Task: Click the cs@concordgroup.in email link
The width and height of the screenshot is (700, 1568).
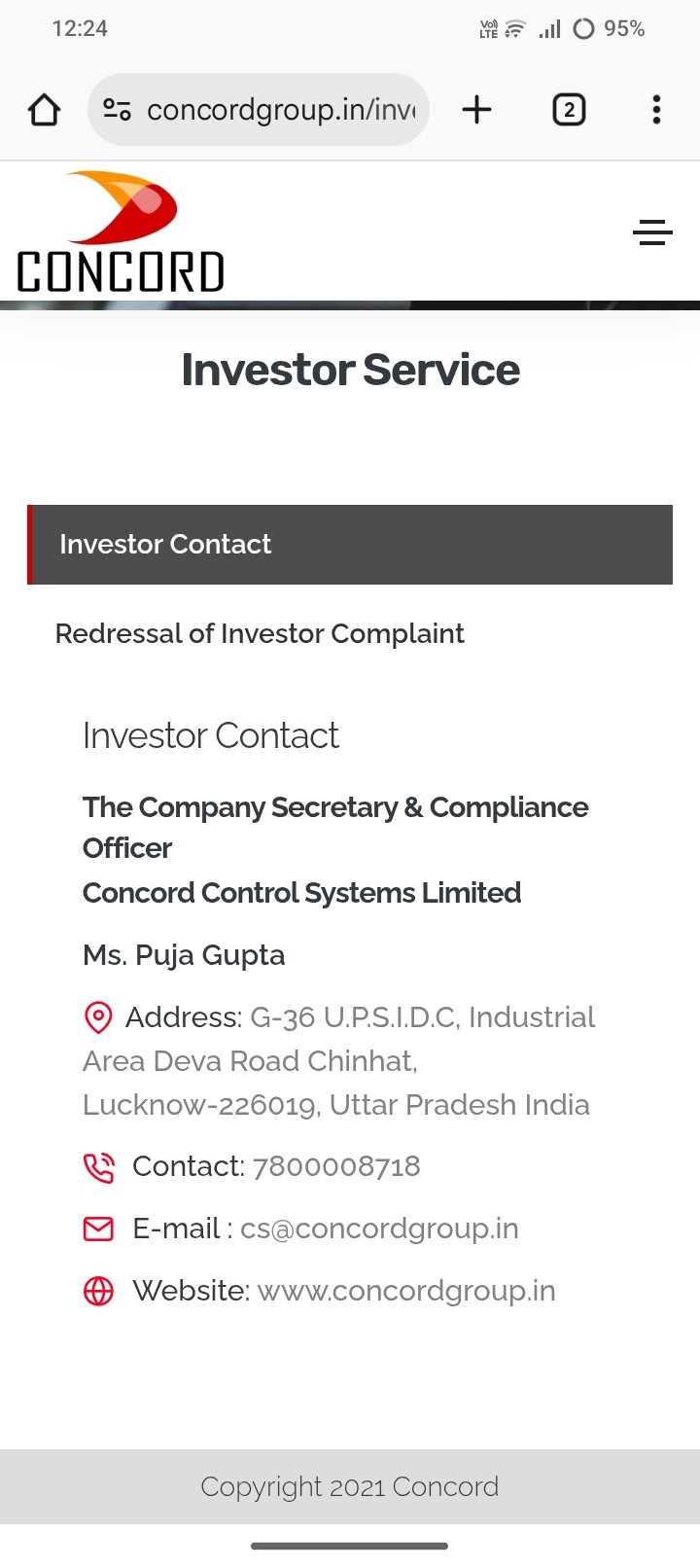Action: pos(379,1229)
